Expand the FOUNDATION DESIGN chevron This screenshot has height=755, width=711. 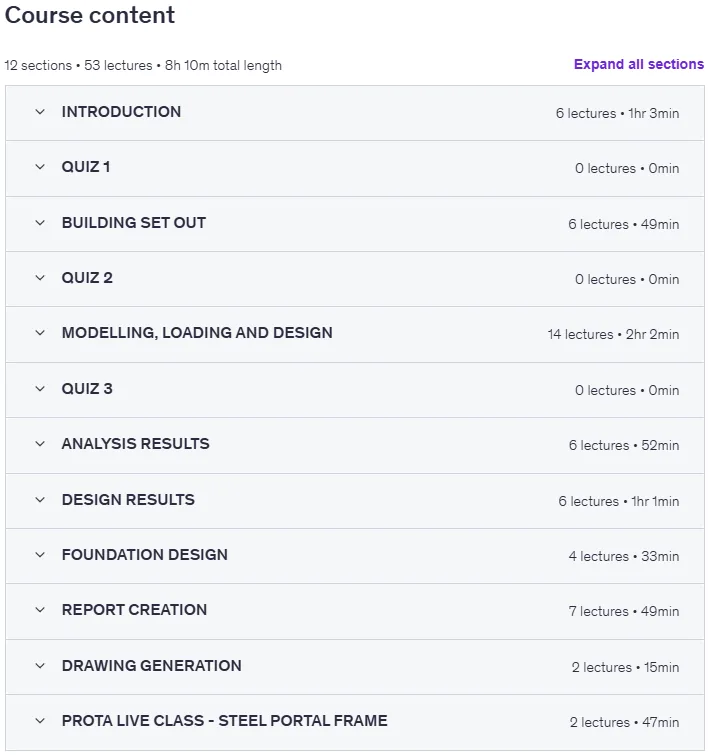[40, 555]
